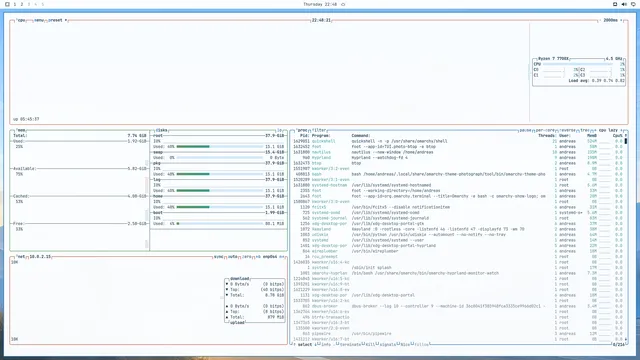Select the btrfs-transaction process row
The width and height of the screenshot is (640, 360).
pyautogui.click(x=458, y=317)
